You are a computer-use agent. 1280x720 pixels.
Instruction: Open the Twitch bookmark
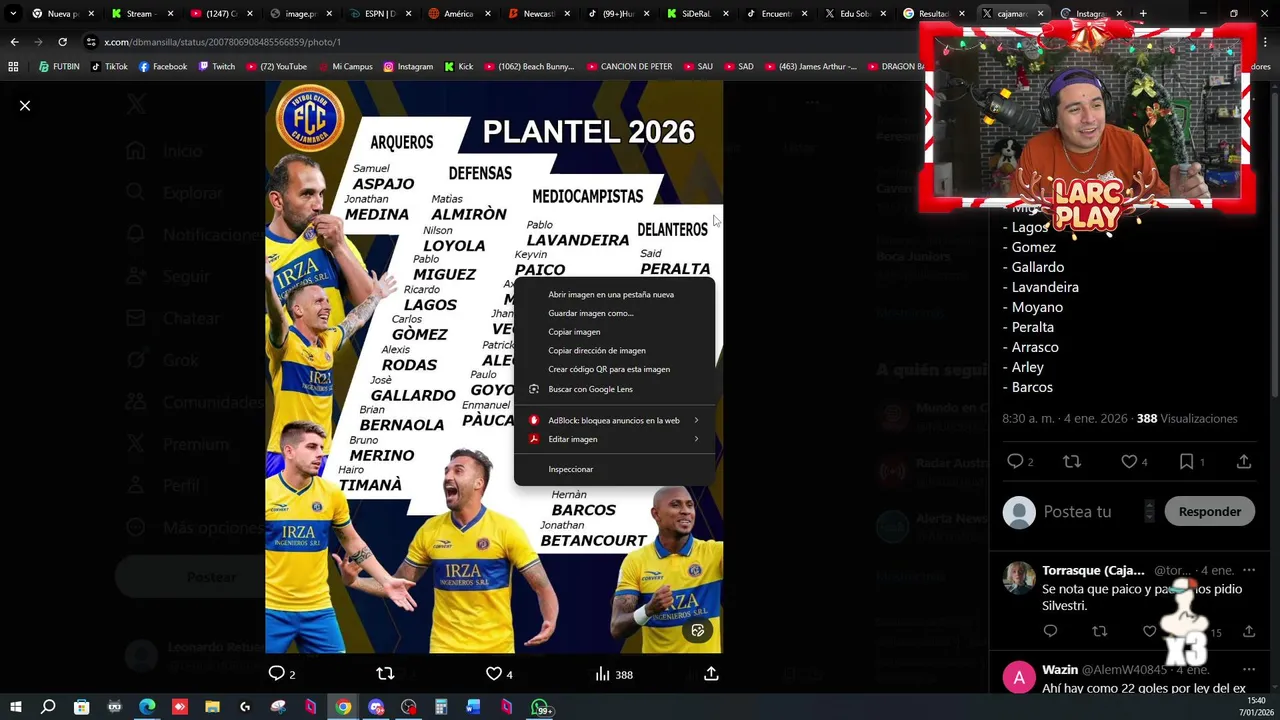click(217, 66)
